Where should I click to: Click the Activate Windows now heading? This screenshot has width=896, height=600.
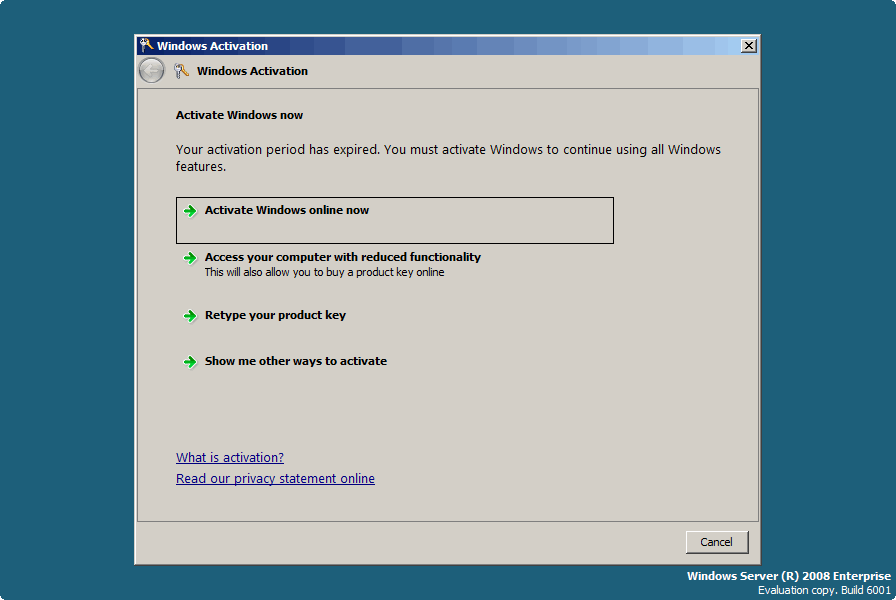(239, 115)
